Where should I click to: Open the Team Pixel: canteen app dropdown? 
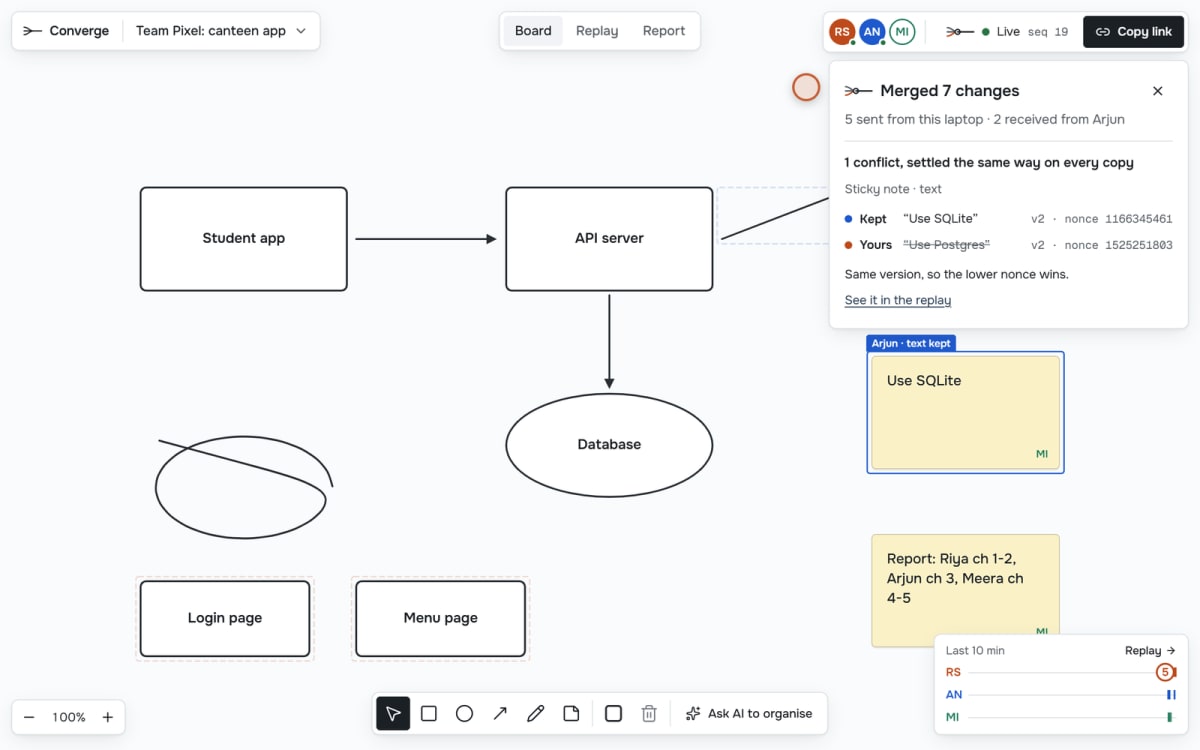pos(221,31)
